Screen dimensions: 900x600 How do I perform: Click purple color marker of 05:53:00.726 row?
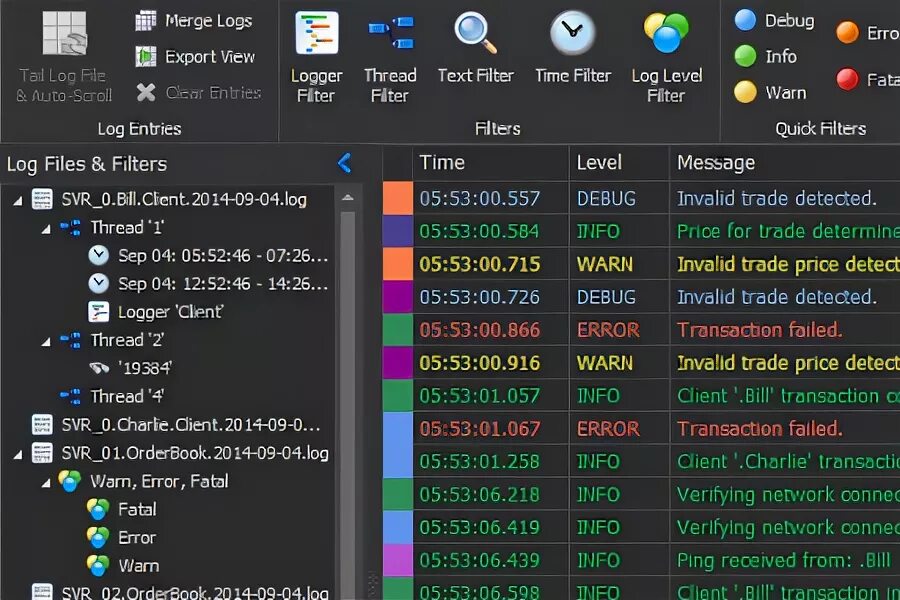pos(398,297)
